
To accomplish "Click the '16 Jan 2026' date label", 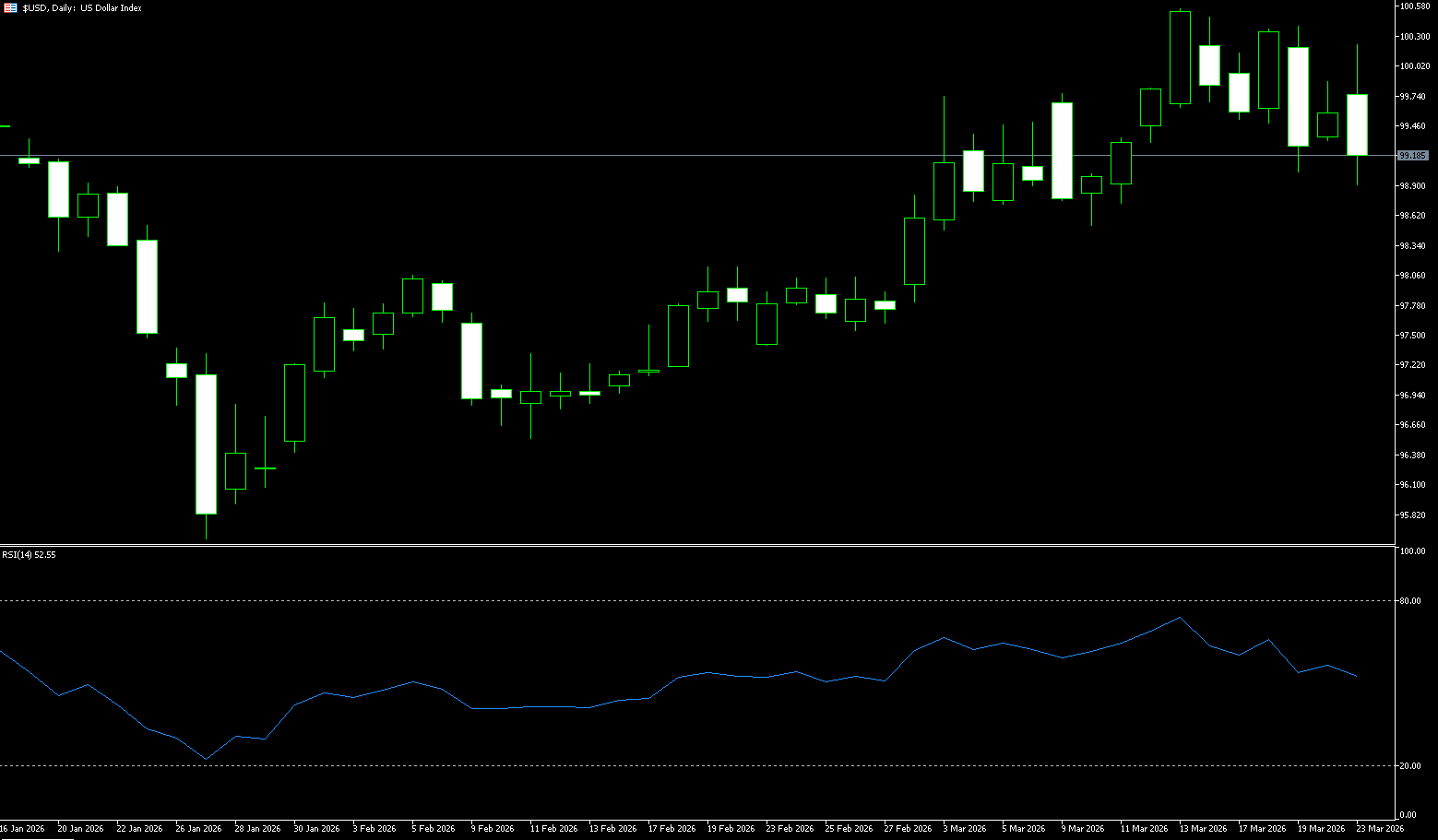I will [22, 829].
